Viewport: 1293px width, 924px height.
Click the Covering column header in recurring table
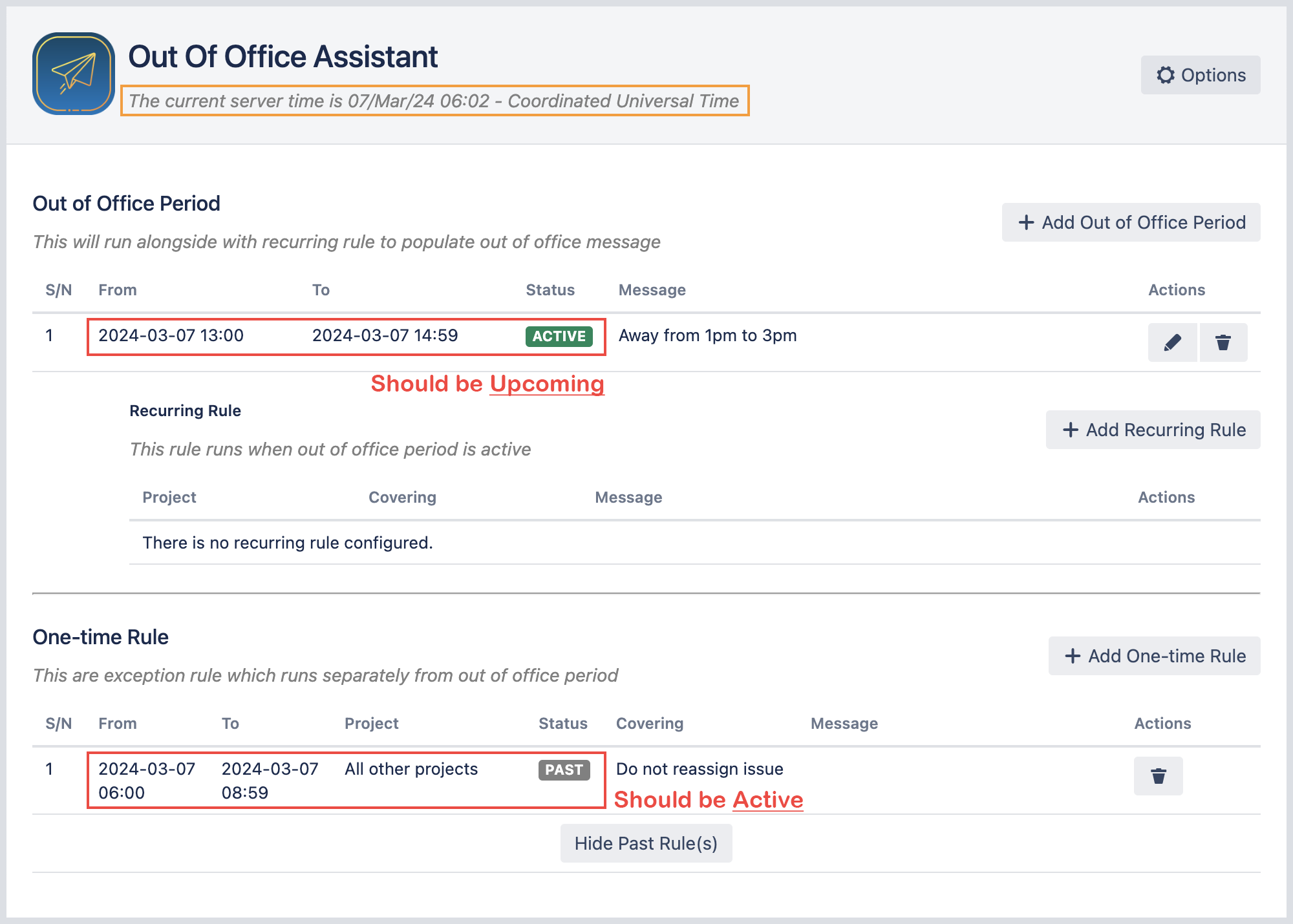coord(402,498)
